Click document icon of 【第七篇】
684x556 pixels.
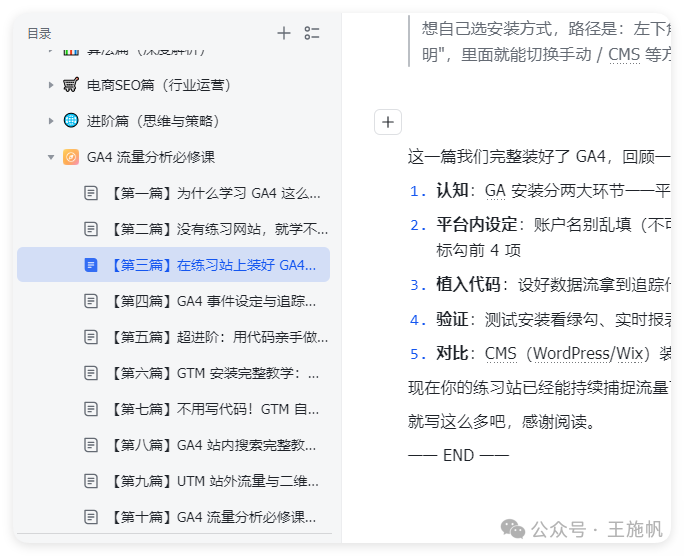coord(91,409)
